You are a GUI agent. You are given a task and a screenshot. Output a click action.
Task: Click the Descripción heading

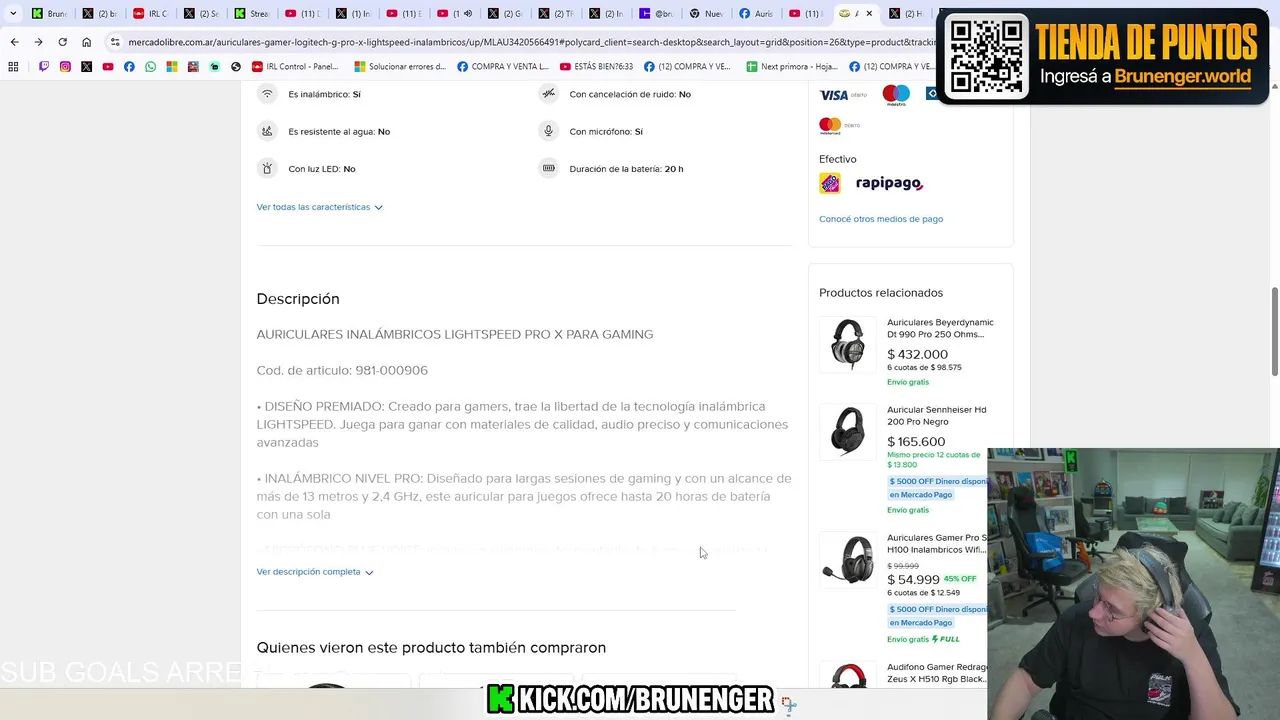[x=298, y=299]
